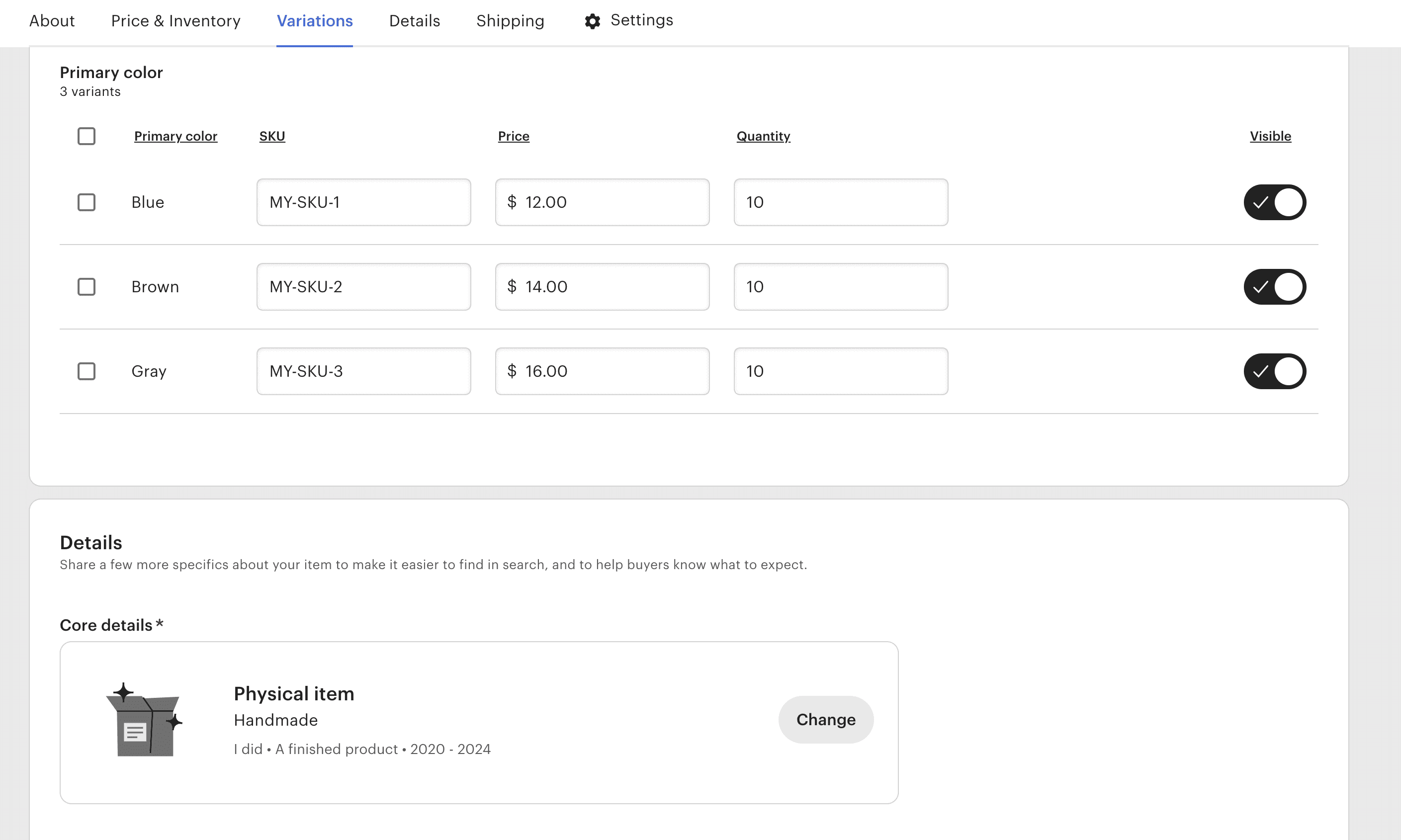This screenshot has height=840, width=1401.
Task: Click the Physical item thumbnail icon
Action: 143,719
